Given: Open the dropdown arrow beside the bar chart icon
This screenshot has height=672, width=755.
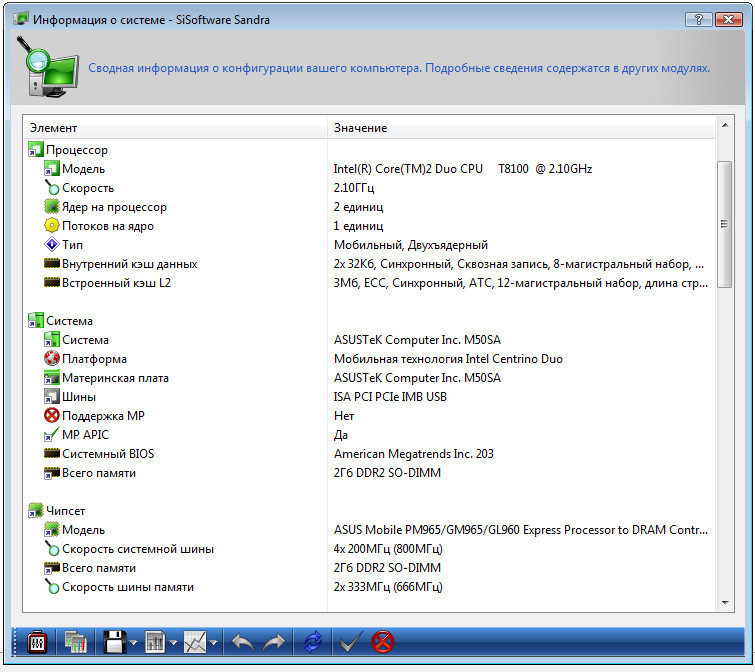Looking at the screenshot, I should (x=173, y=643).
